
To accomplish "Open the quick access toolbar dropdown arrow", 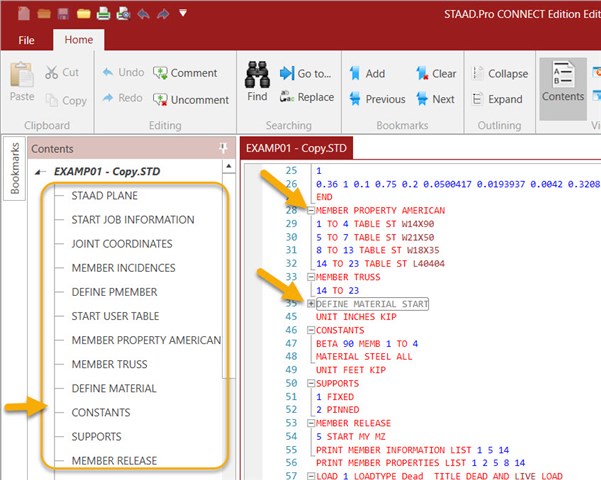I will pyautogui.click(x=181, y=13).
